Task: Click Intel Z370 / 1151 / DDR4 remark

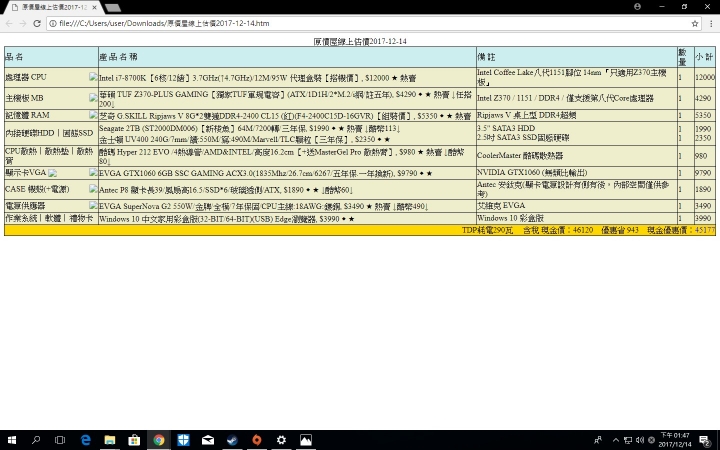Action: 565,98
